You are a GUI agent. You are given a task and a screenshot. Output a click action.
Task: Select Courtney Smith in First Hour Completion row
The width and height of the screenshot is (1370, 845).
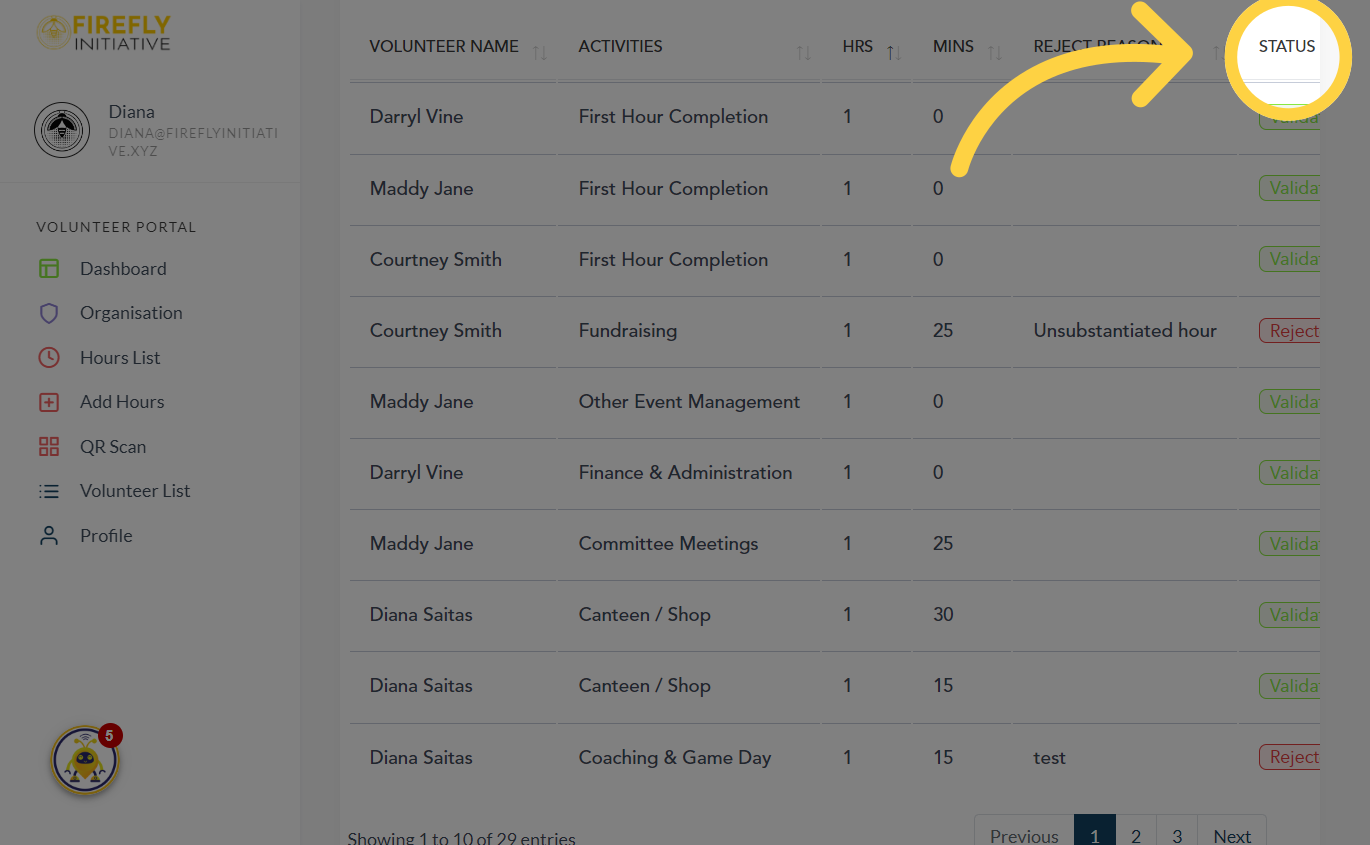(436, 260)
